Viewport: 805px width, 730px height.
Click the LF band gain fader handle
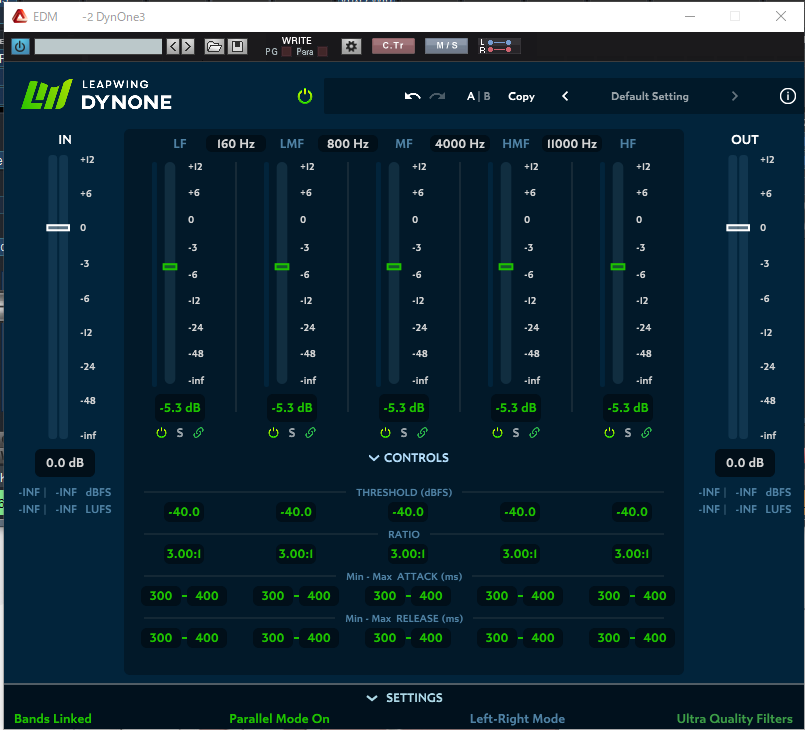(x=170, y=266)
